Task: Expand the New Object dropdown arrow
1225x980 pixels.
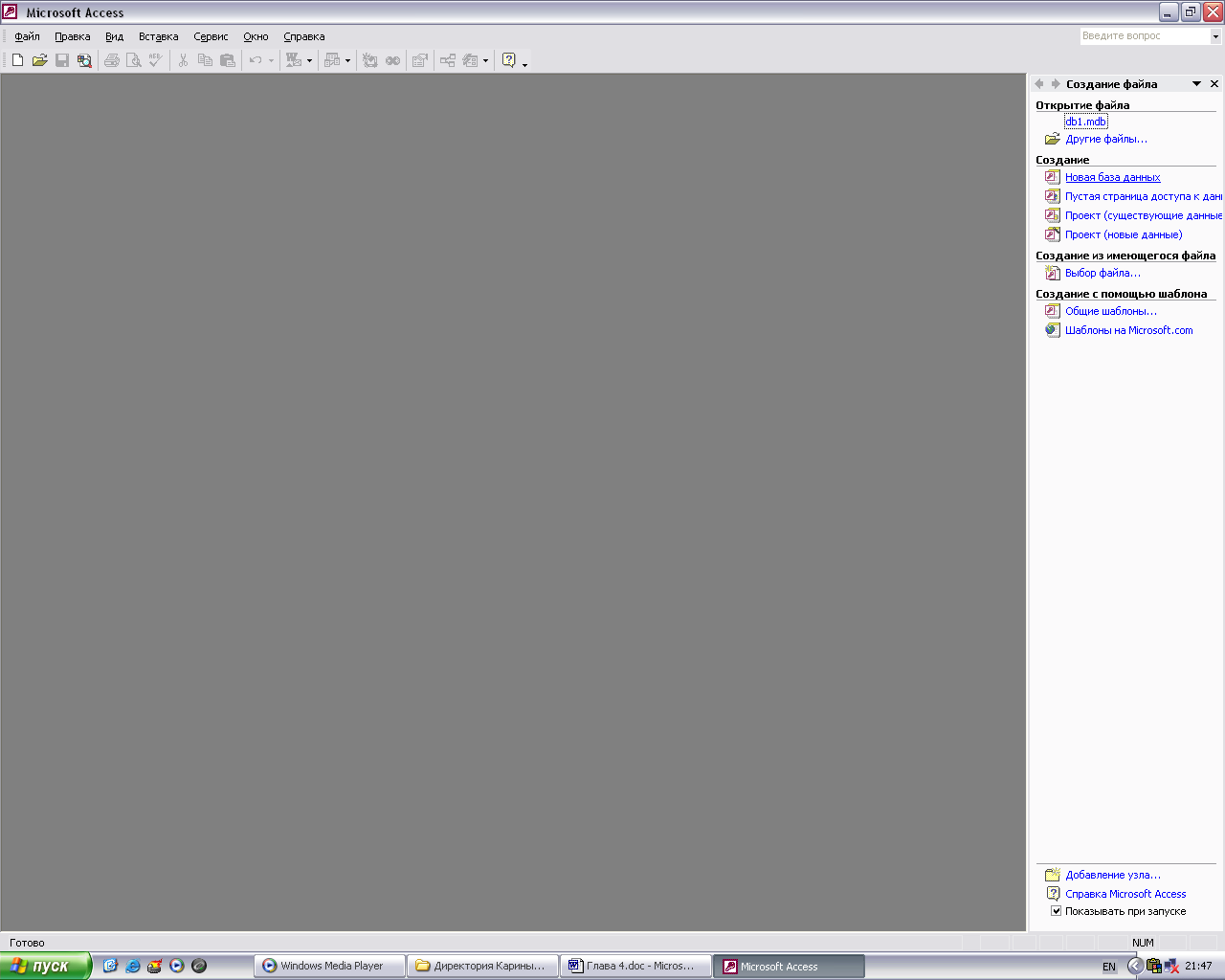Action: coord(485,60)
